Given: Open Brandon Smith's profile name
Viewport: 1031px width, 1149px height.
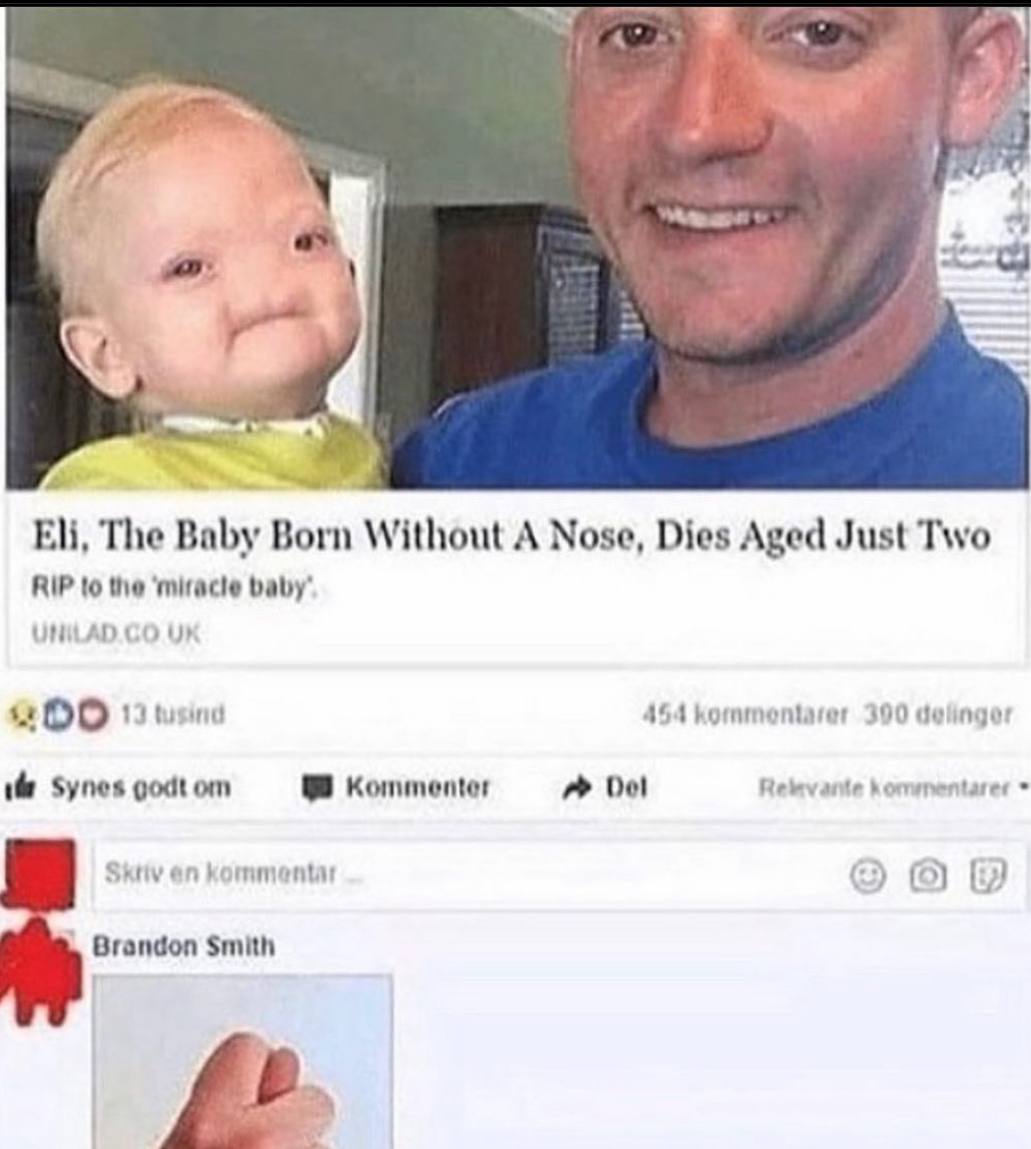Looking at the screenshot, I should pyautogui.click(x=183, y=946).
